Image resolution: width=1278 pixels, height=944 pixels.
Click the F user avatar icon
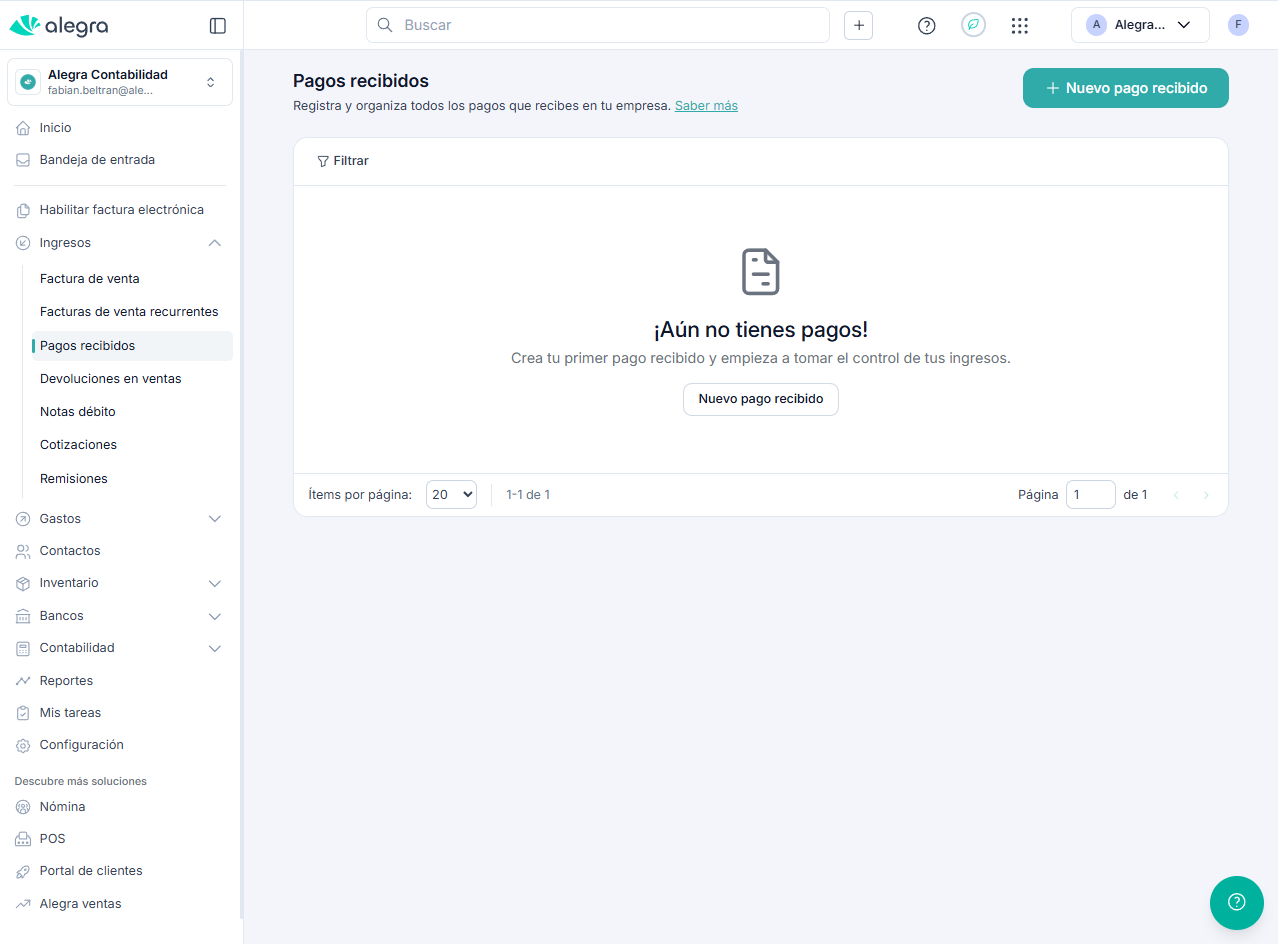point(1238,25)
